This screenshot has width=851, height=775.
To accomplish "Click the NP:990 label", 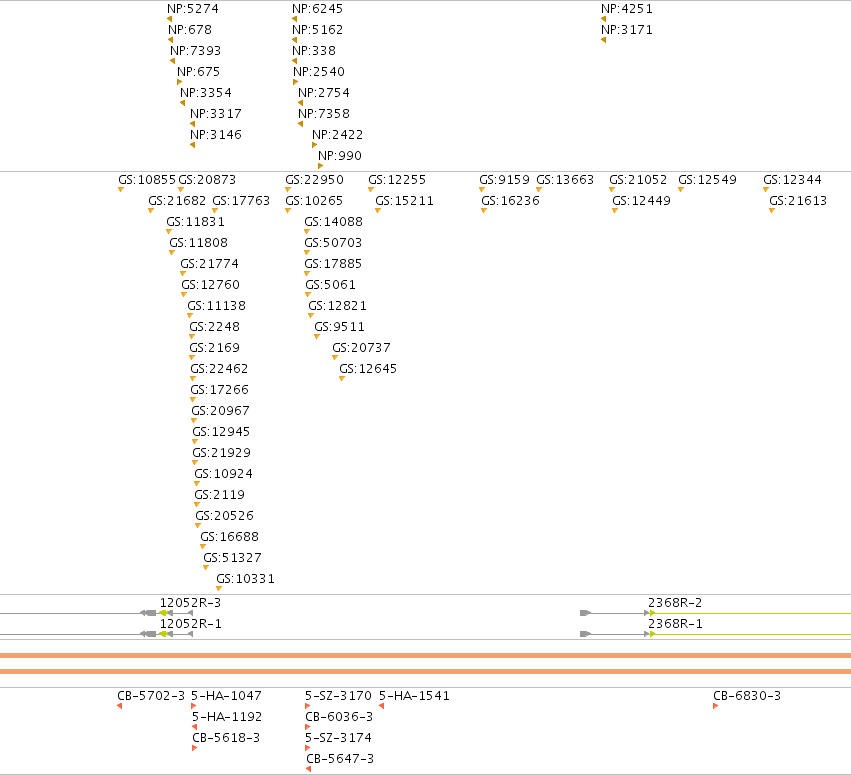I will click(340, 156).
